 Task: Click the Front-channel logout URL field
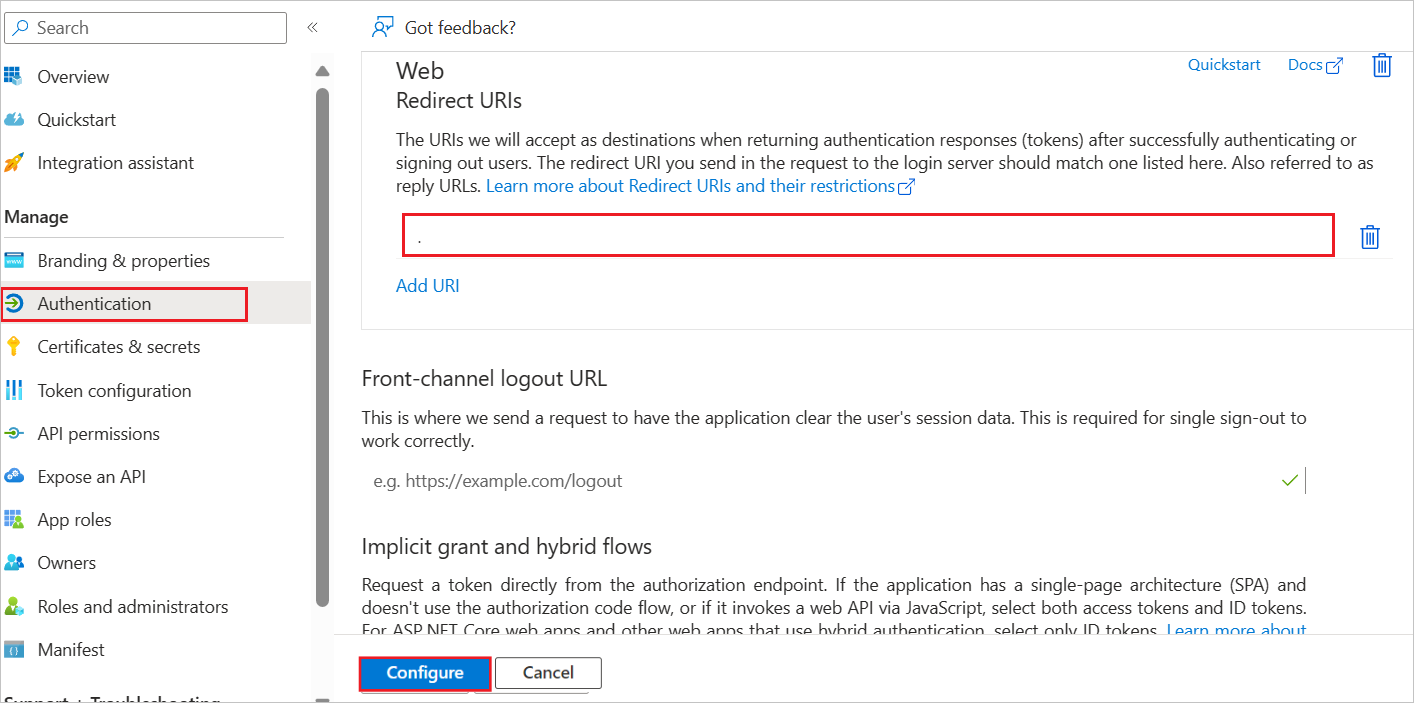833,481
